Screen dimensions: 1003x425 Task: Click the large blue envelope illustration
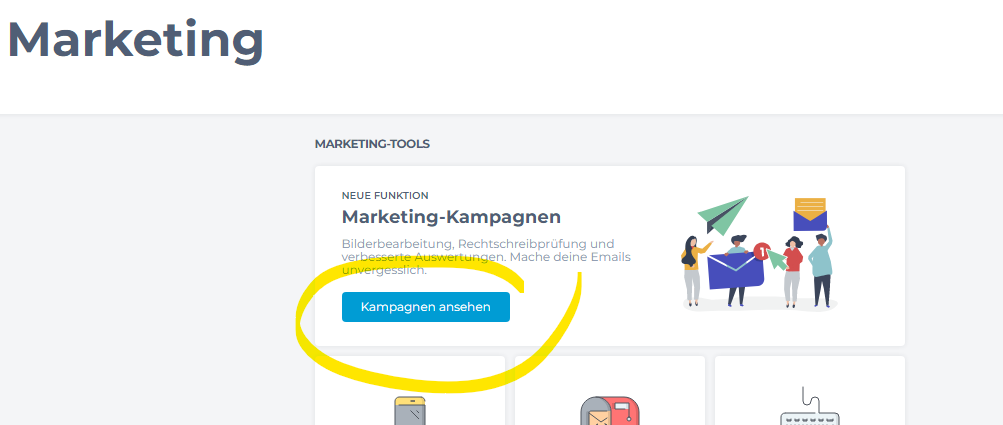point(734,271)
